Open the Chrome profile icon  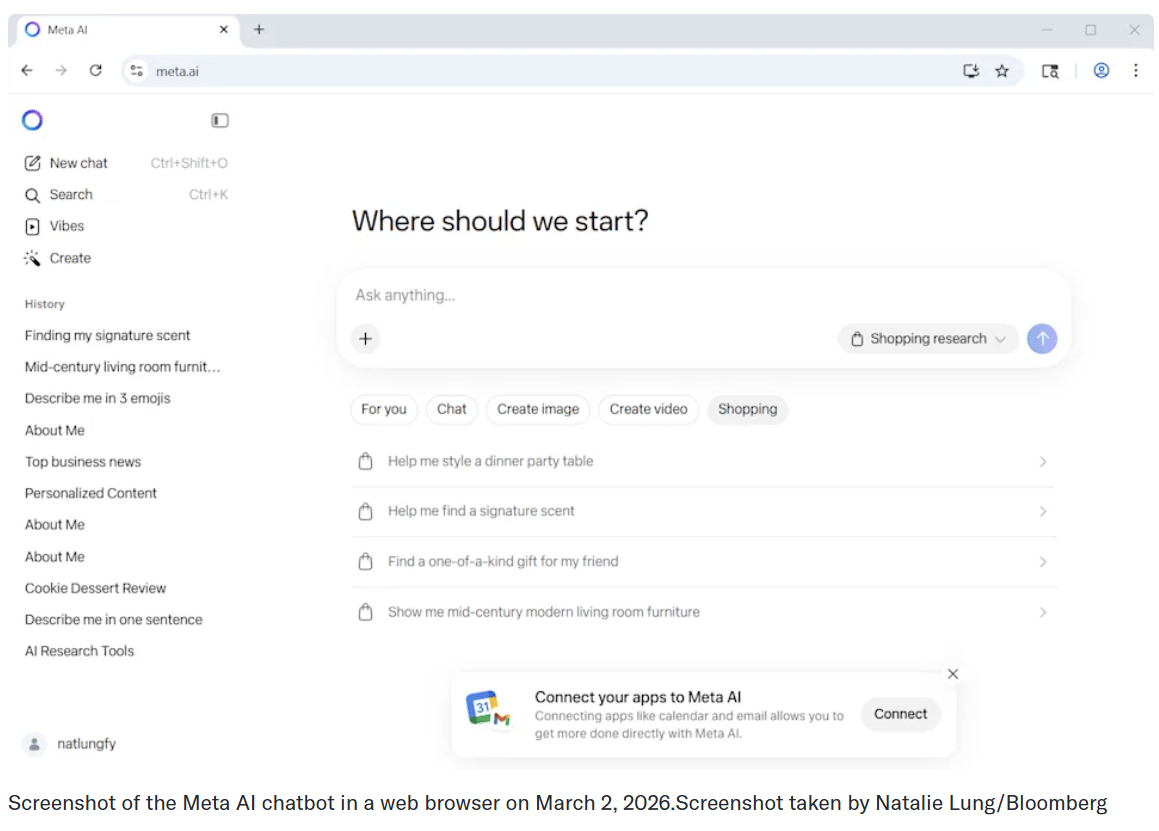point(1101,70)
